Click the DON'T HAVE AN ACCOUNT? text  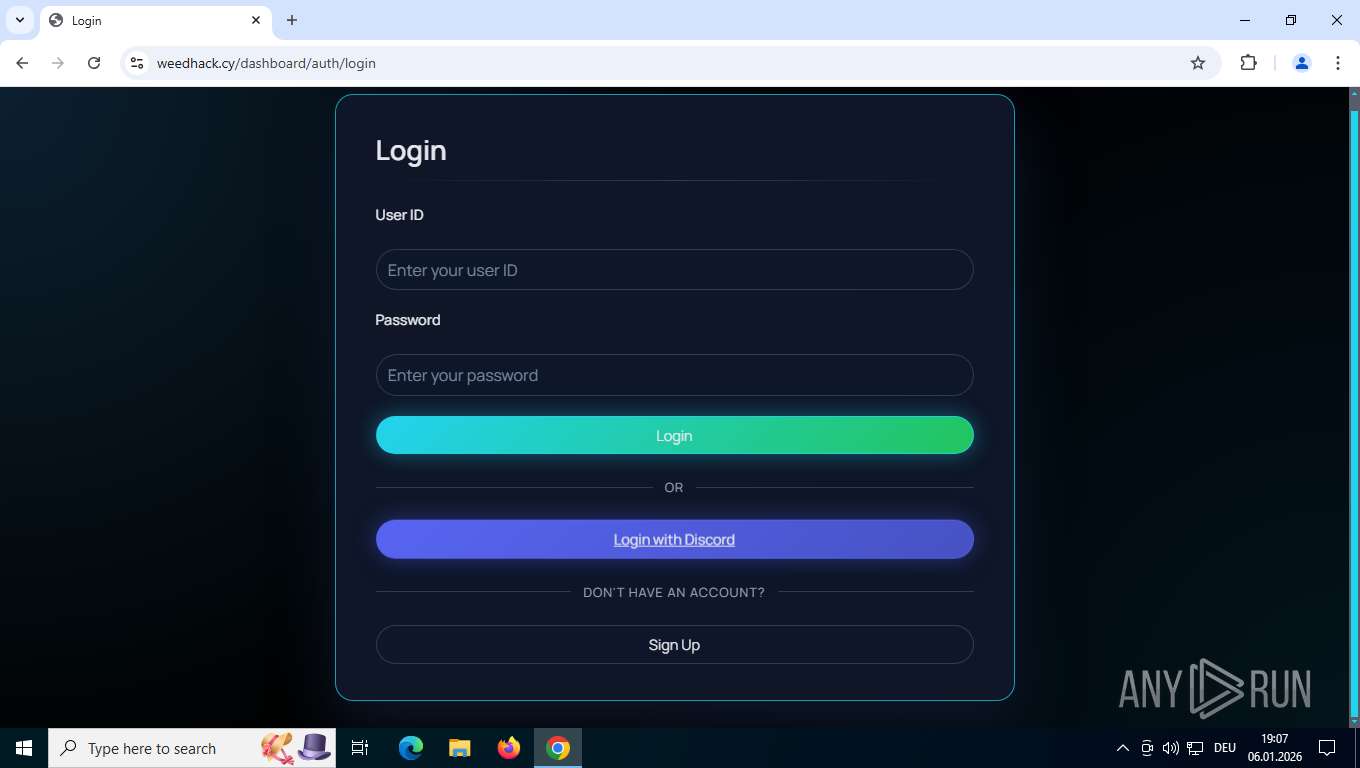point(674,592)
